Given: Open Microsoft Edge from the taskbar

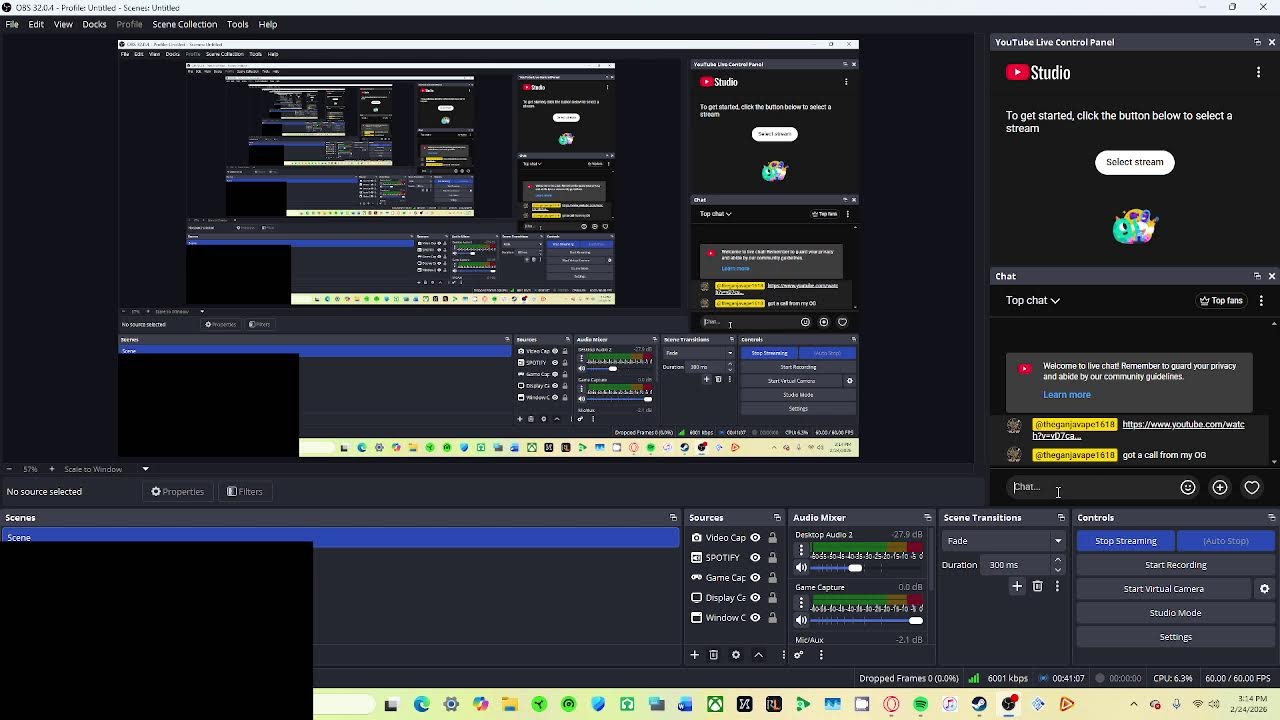Looking at the screenshot, I should (421, 705).
